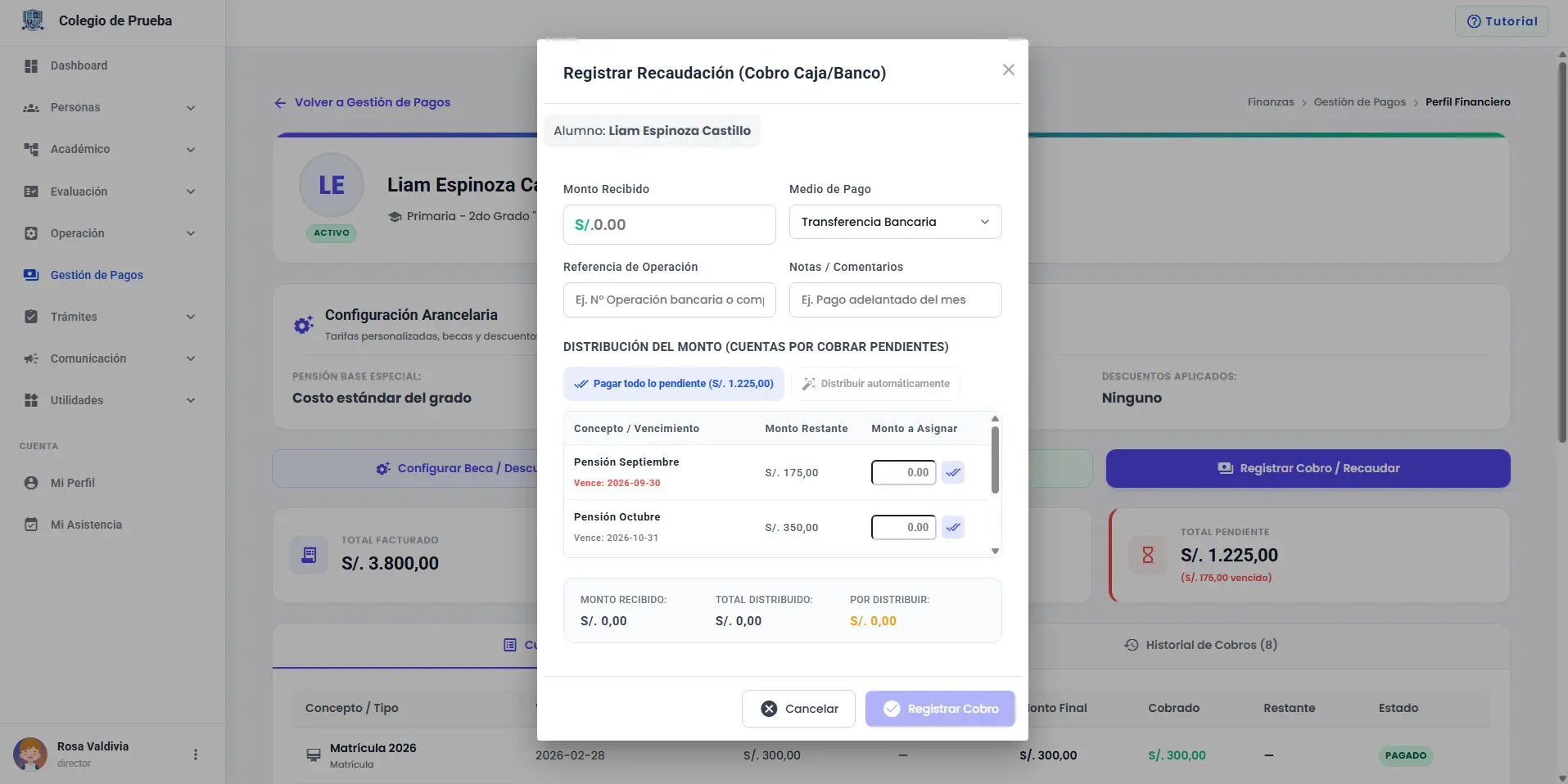Click the Mi Perfil person icon
Screen dimensions: 1568x784
point(31,483)
